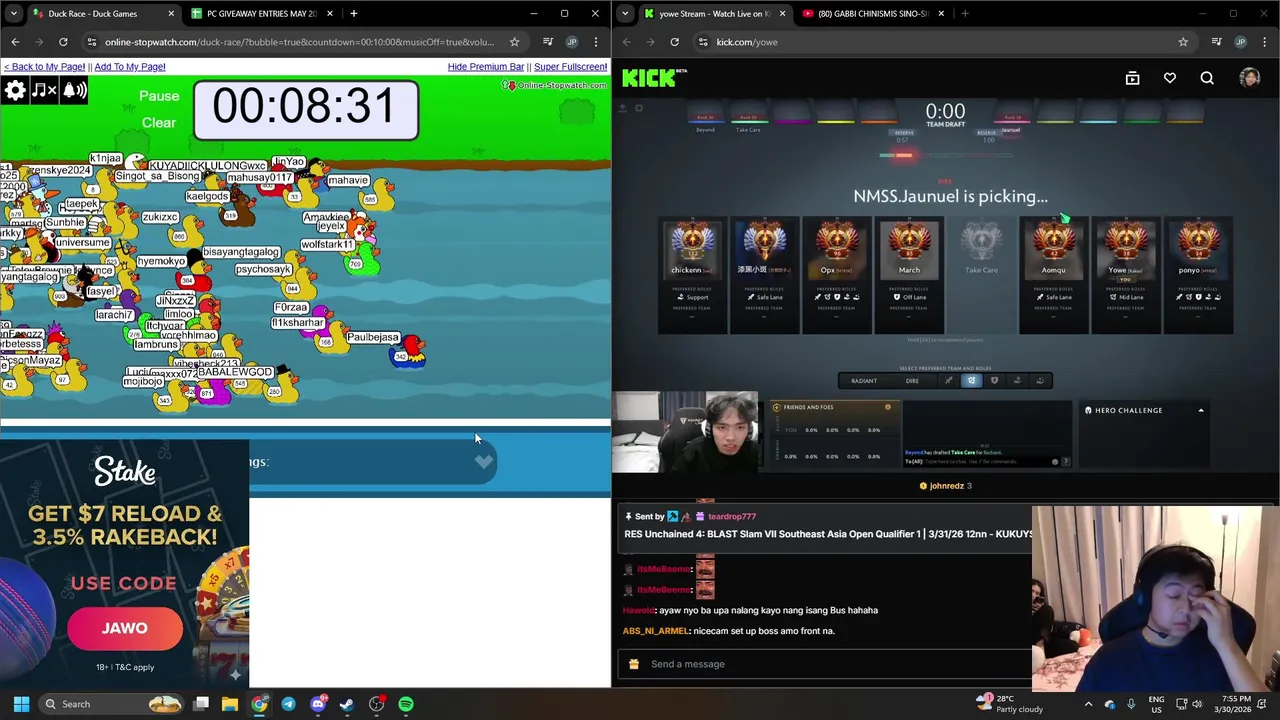The image size is (1280, 720).
Task: Open teardrop777's pinned sender name
Action: [732, 517]
